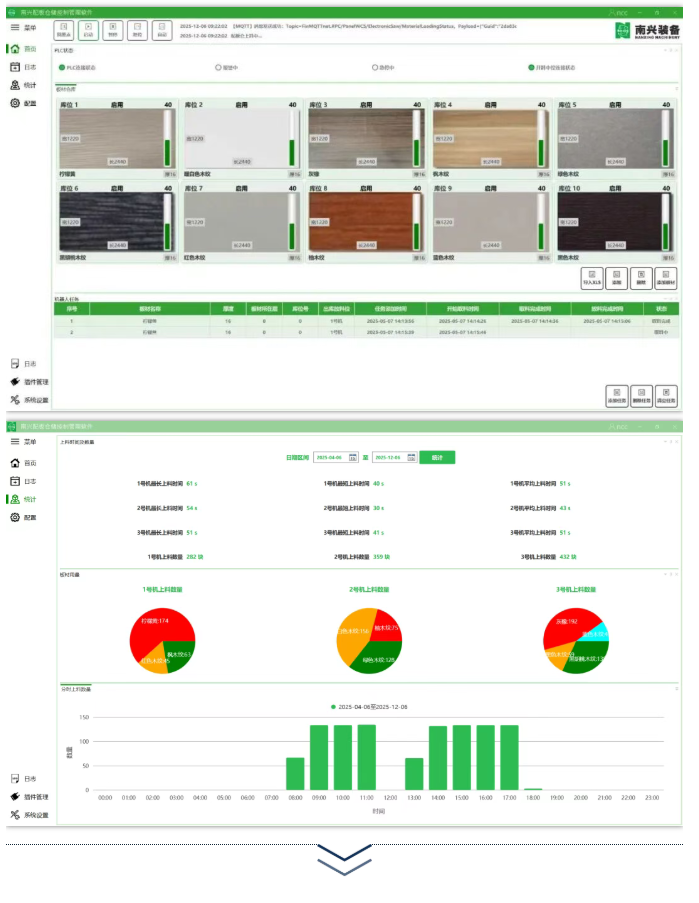Open 日志 in the upper window top sidebar
699x903 pixels.
point(15,66)
